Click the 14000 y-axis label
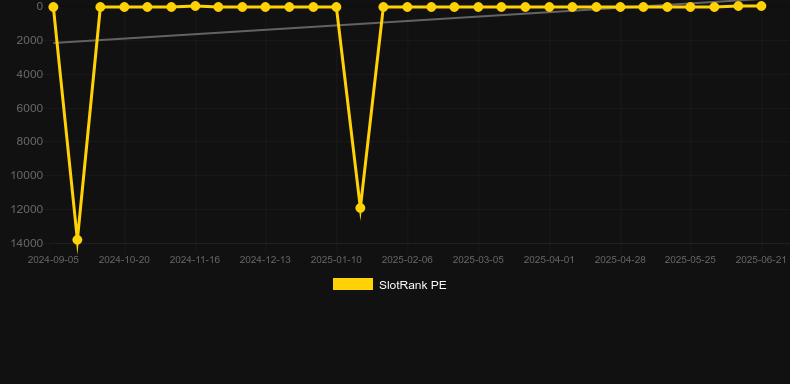This screenshot has width=790, height=384. pyautogui.click(x=26, y=243)
